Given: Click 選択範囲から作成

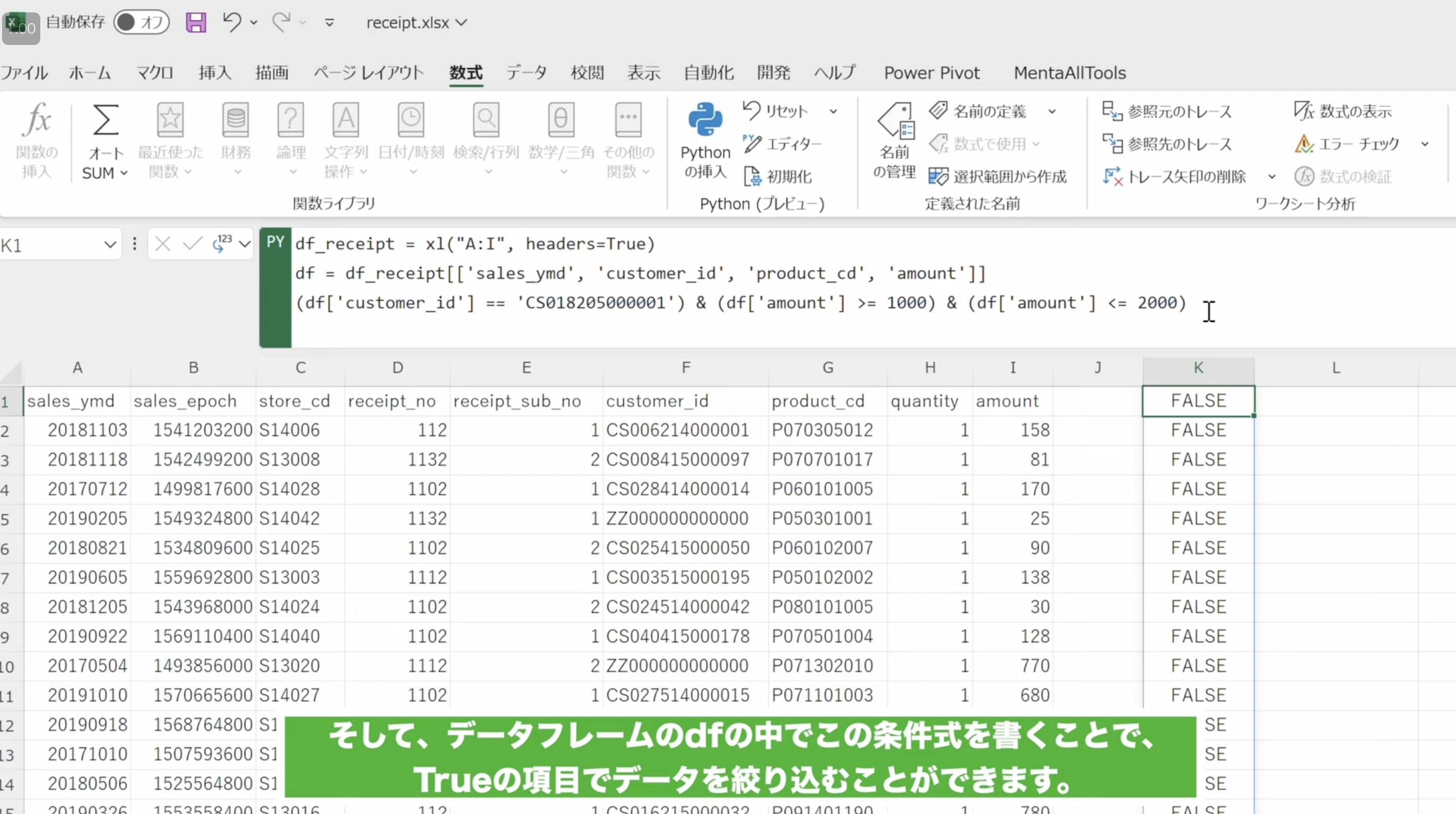Looking at the screenshot, I should pos(998,176).
